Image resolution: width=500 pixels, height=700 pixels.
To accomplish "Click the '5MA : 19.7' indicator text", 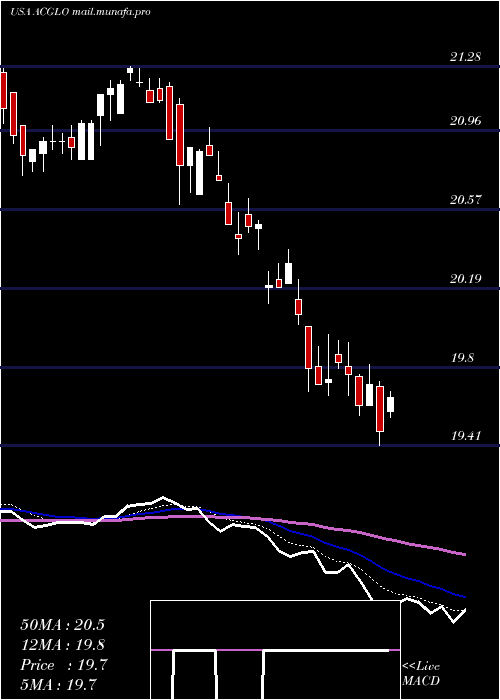I will point(59,684).
